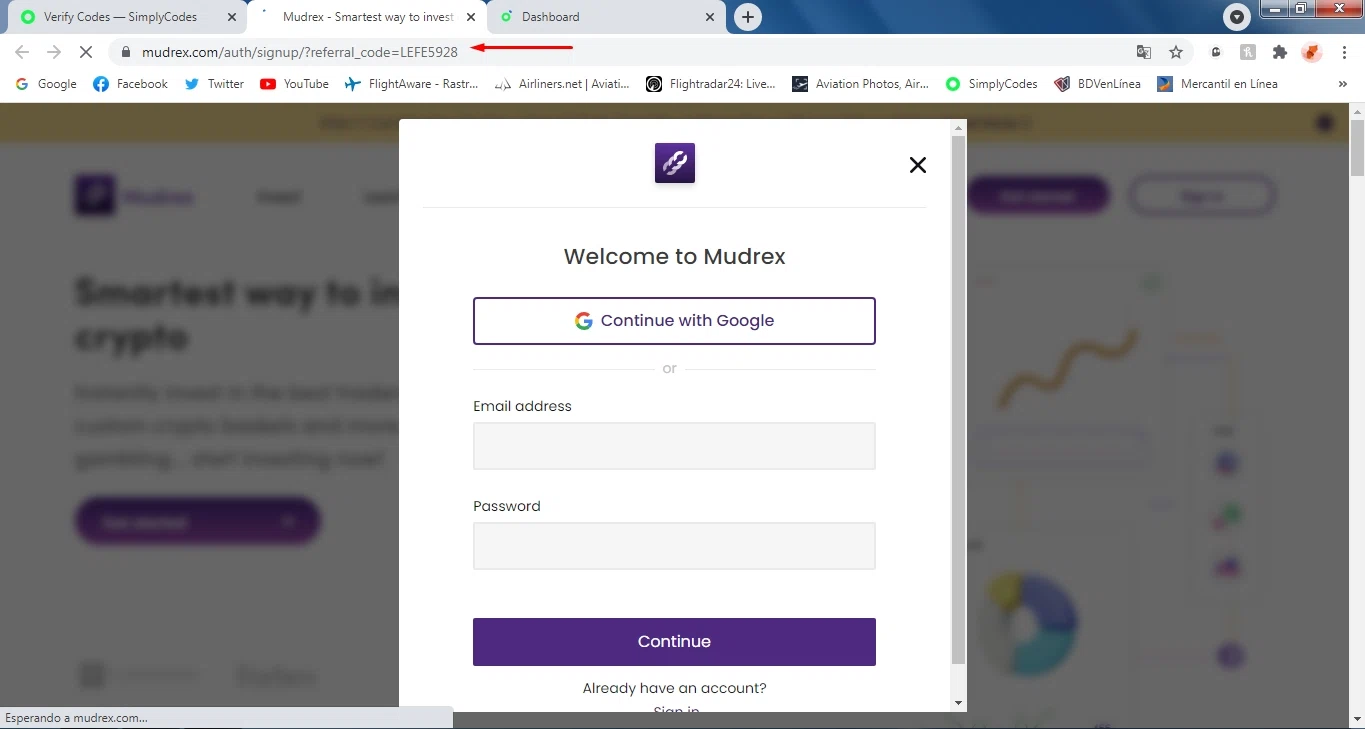Click the Mudrex logo in dialog
1365x729 pixels.
click(674, 163)
